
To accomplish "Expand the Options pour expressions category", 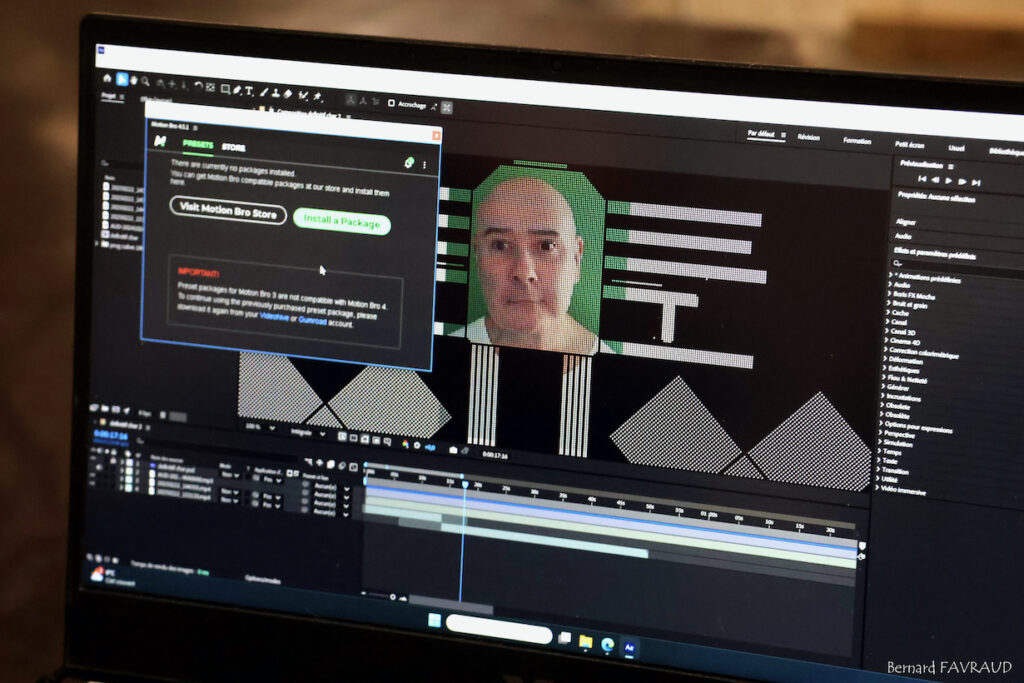I will click(x=883, y=424).
